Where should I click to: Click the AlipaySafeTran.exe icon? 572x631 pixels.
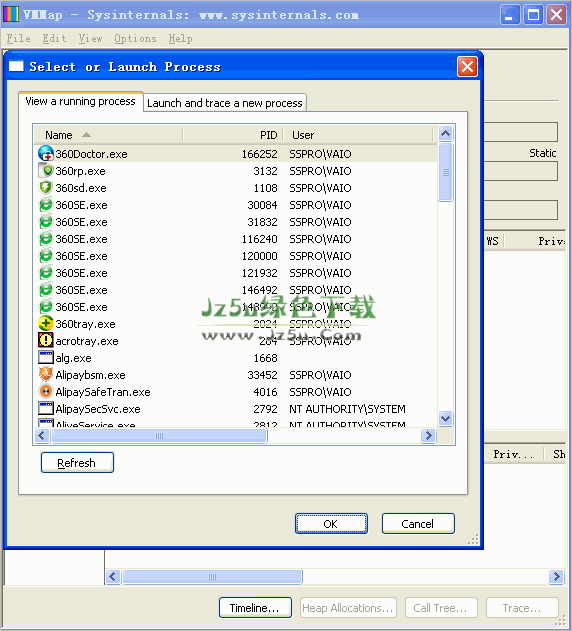(46, 391)
